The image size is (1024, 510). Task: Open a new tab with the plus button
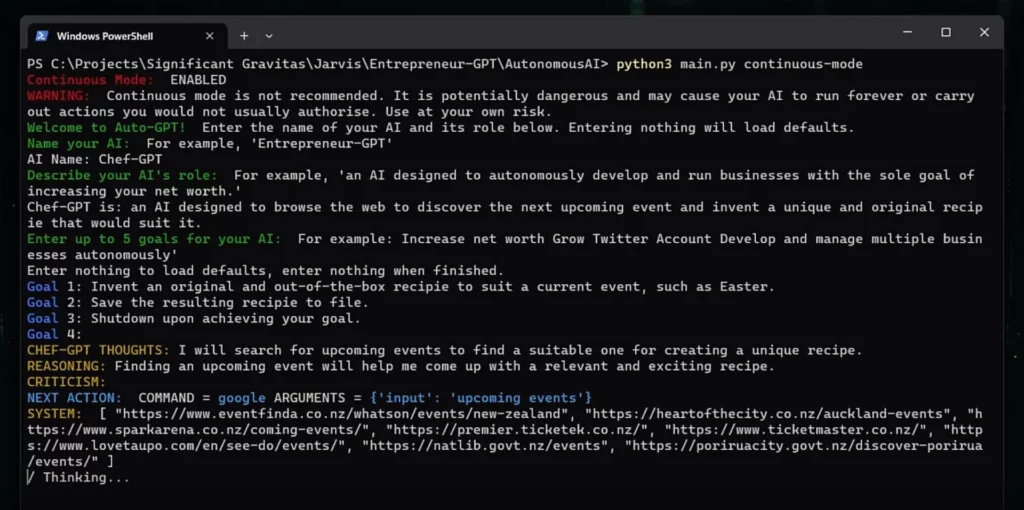tap(244, 36)
